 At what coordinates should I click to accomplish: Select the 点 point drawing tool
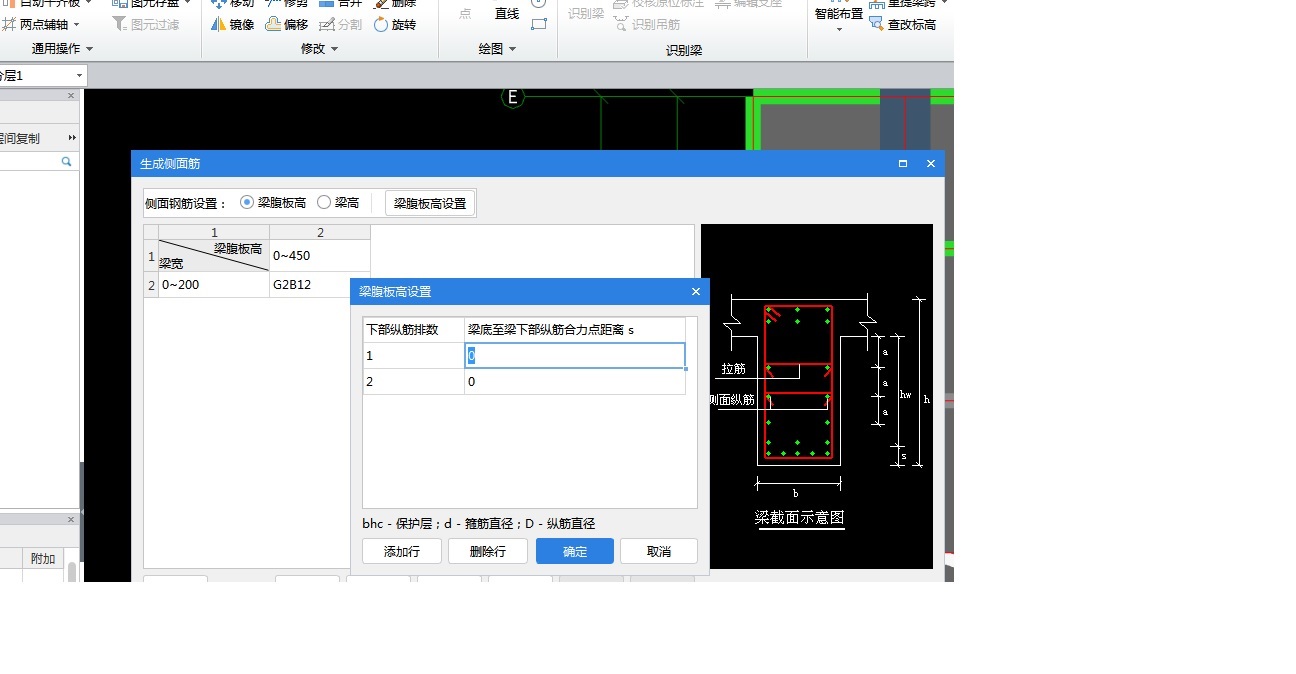click(465, 14)
